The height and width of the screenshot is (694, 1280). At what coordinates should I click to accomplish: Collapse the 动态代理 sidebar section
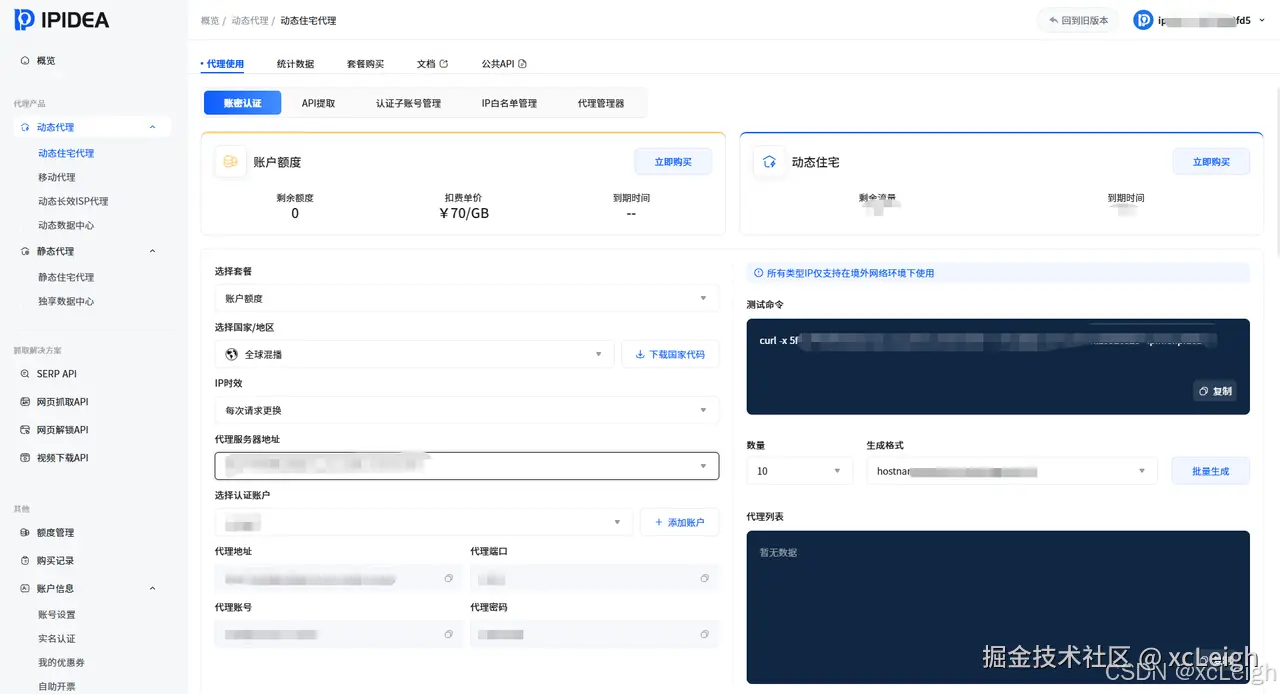tap(154, 127)
